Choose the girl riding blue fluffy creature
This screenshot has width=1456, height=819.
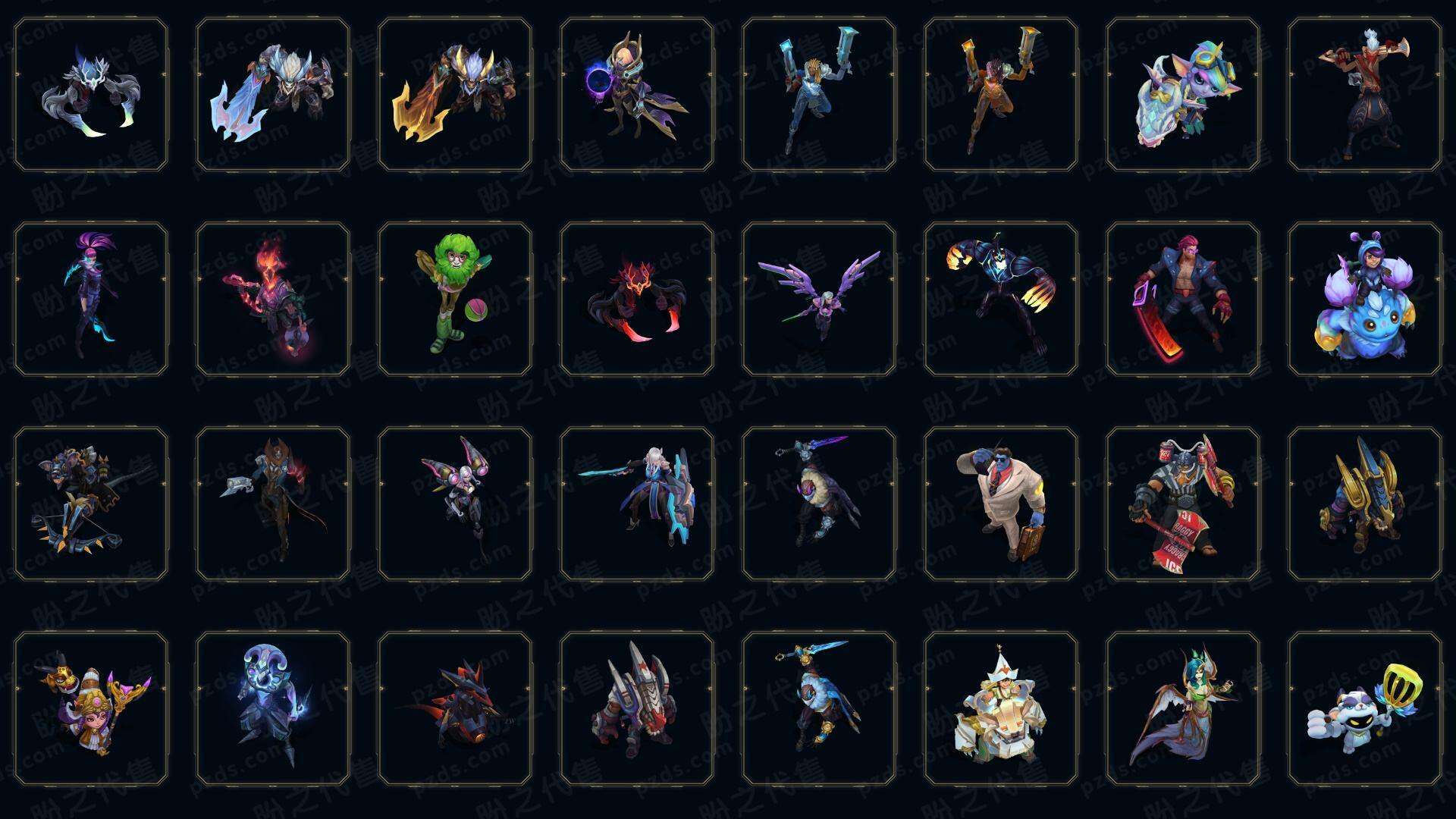[1365, 299]
